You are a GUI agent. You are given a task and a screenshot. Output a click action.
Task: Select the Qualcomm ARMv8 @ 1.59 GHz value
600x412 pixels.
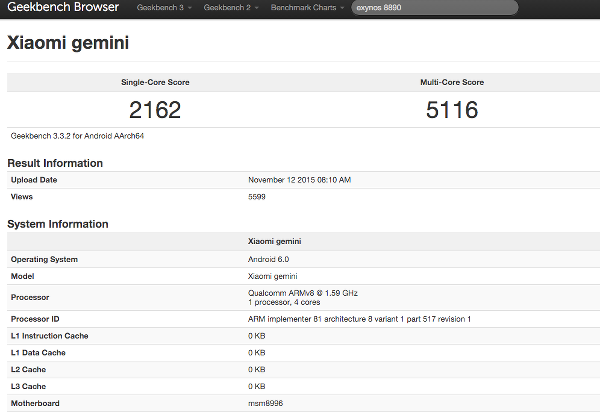(x=303, y=293)
